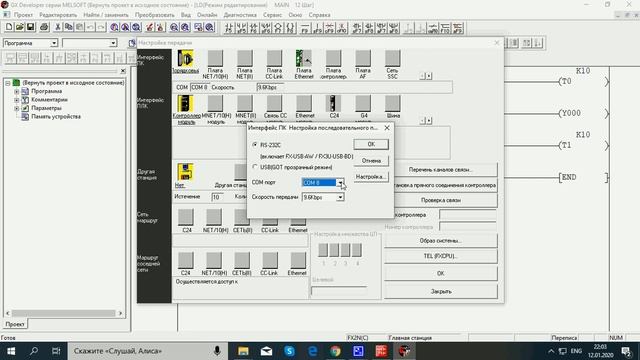
Task: Select the Плата AF board icon
Action: pyautogui.click(x=363, y=58)
